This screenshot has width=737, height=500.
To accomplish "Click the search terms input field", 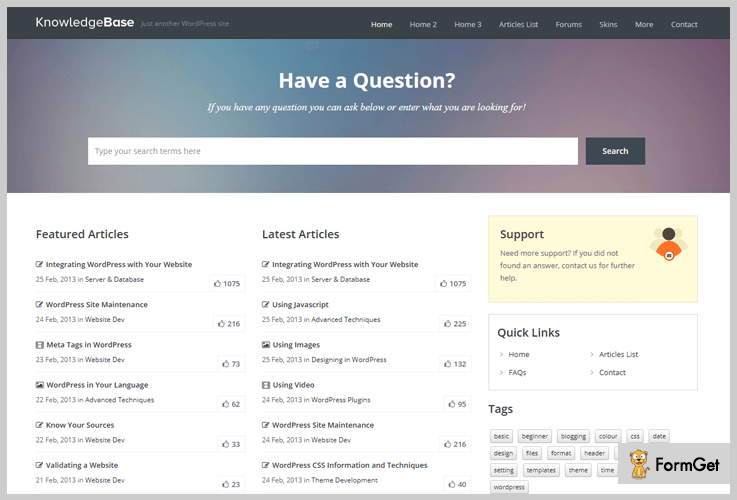I will (332, 151).
